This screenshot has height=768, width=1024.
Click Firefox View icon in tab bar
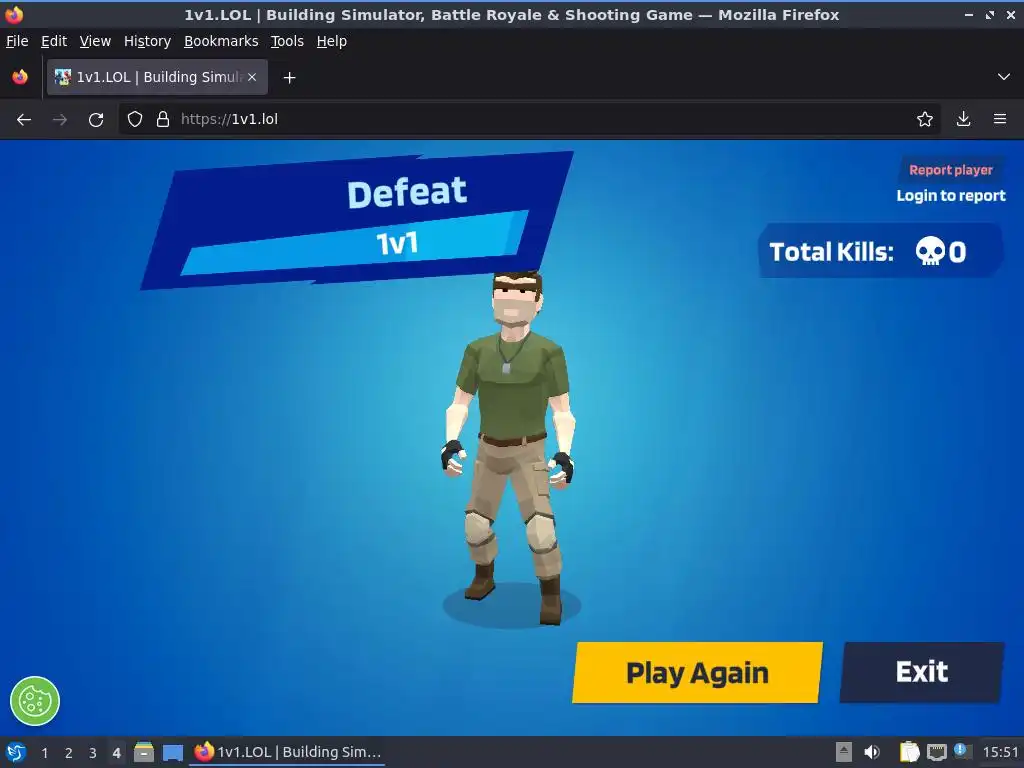pyautogui.click(x=20, y=77)
